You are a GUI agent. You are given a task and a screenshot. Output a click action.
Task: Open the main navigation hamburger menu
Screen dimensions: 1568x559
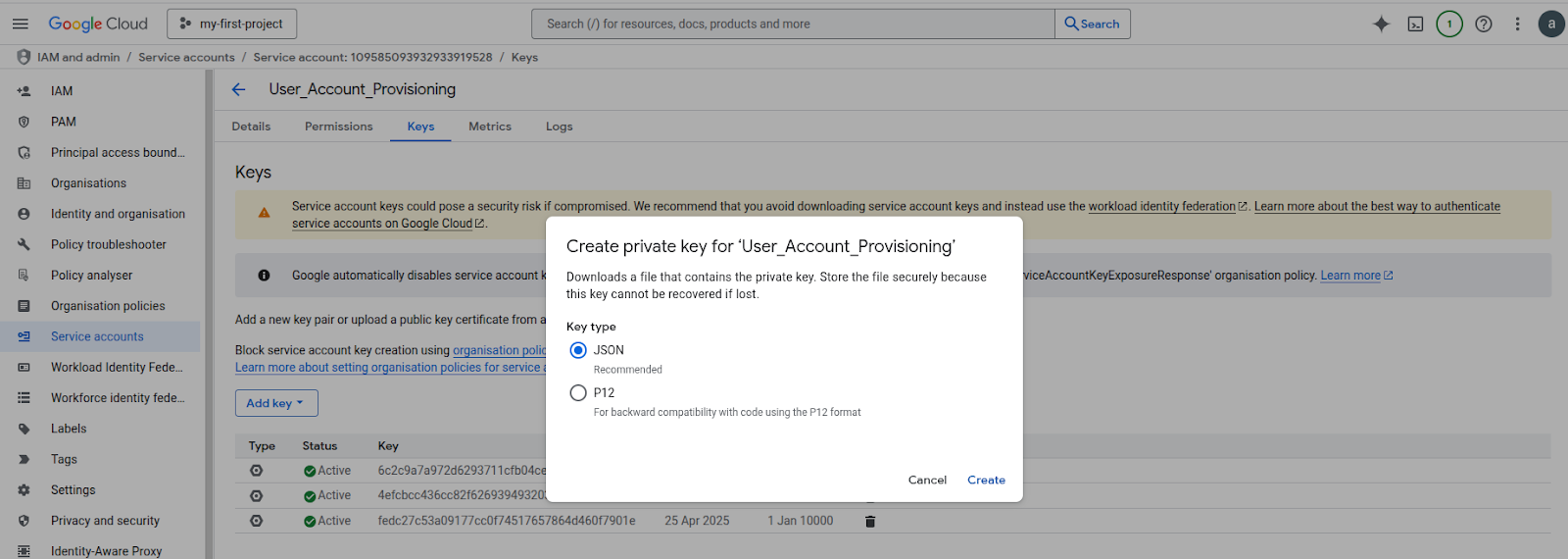pyautogui.click(x=21, y=24)
